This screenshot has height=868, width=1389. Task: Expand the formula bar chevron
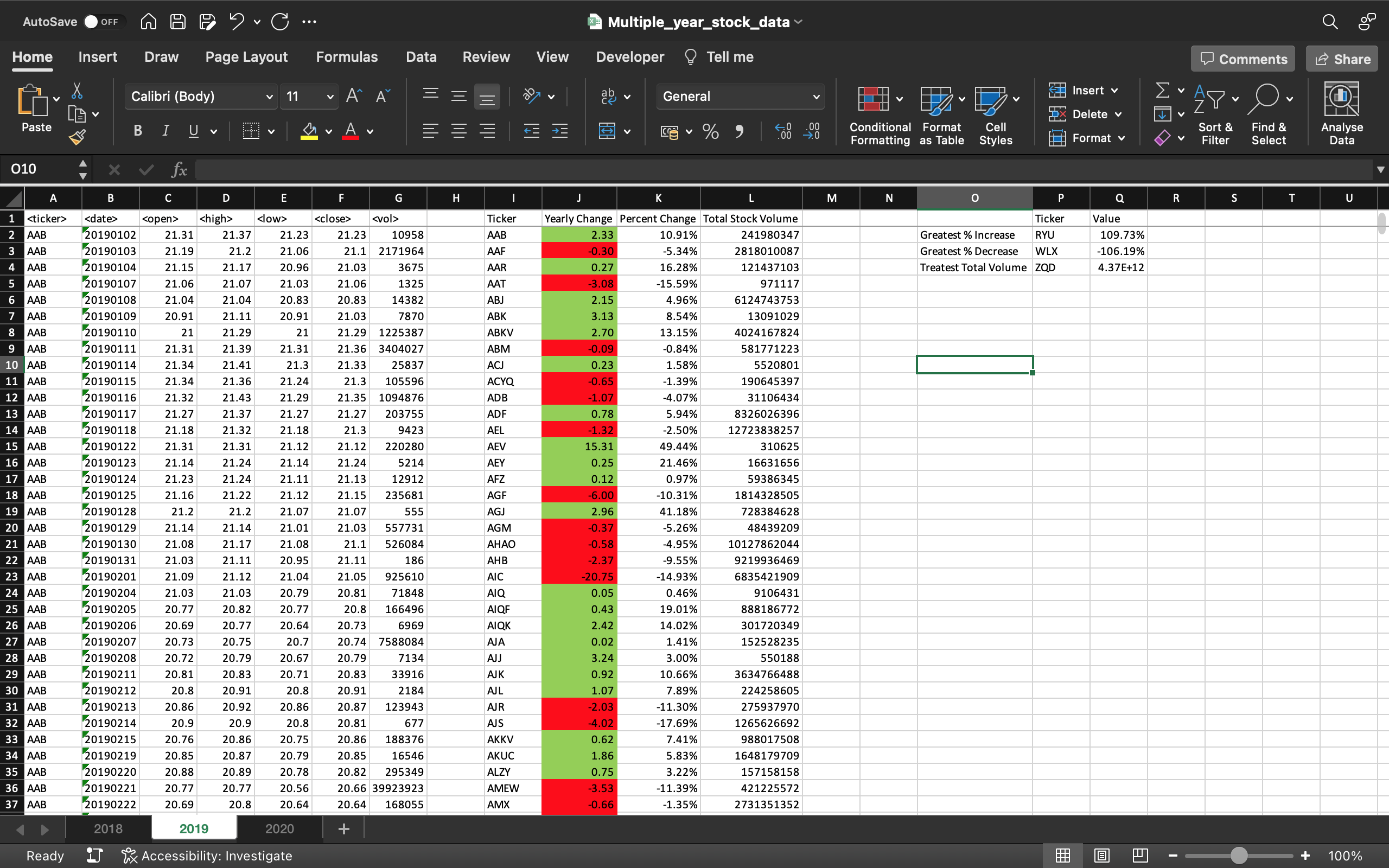click(x=1380, y=169)
